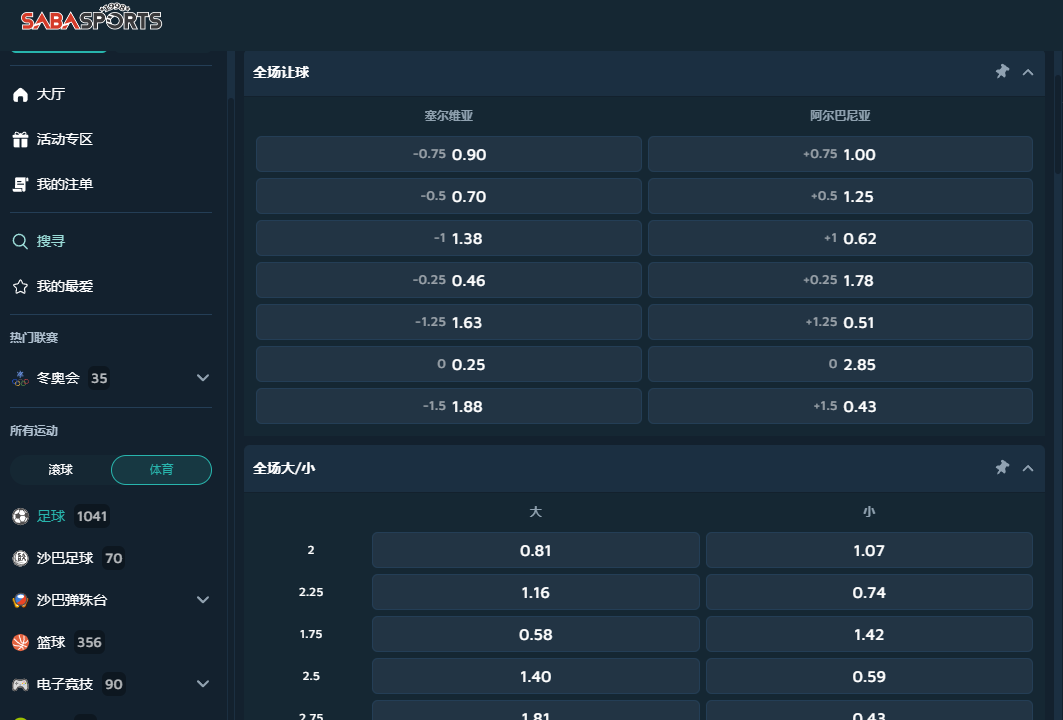Open the 大厅 home icon
Viewport: 1063px width, 720px height.
[20, 95]
